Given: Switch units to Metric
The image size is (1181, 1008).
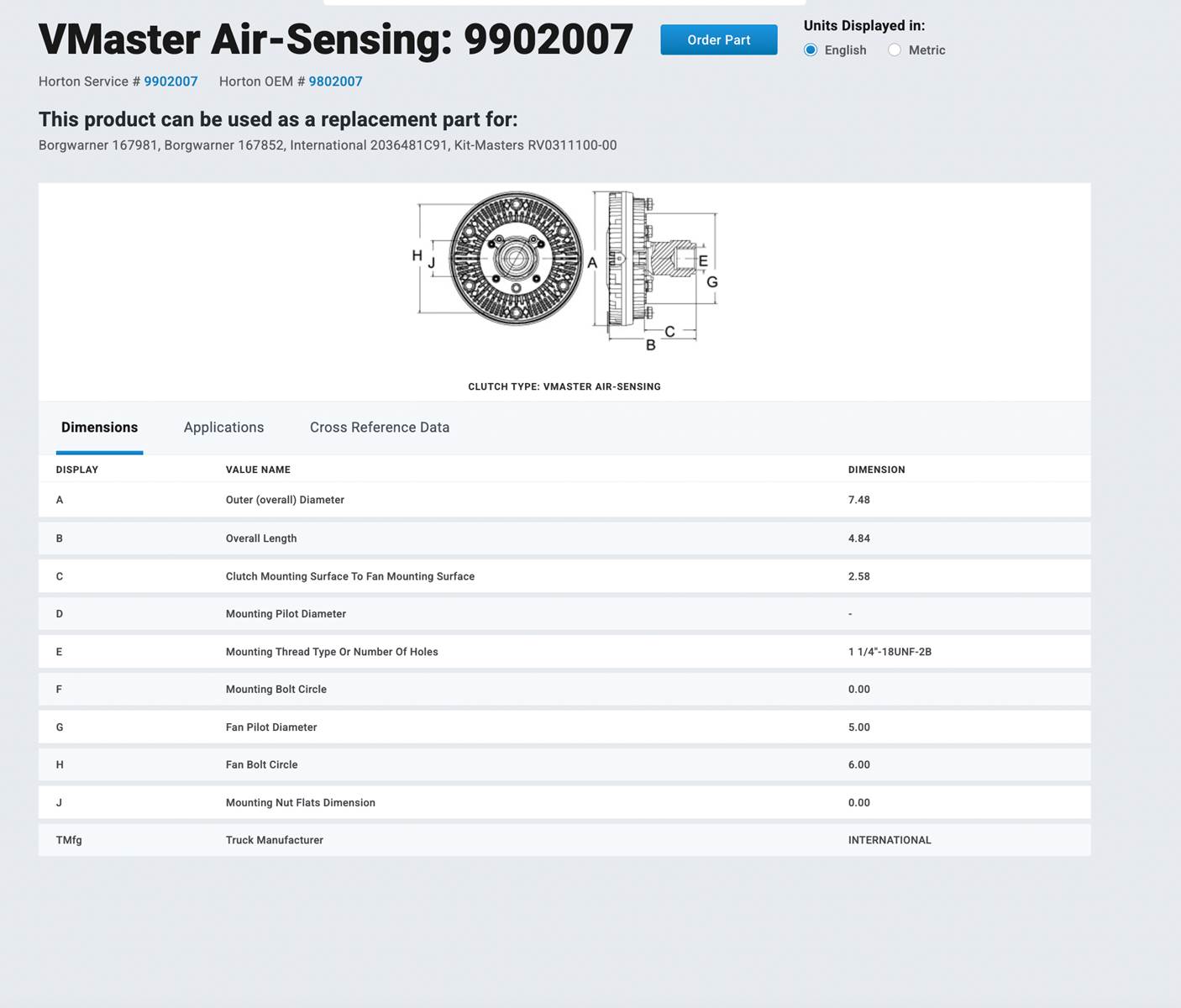Looking at the screenshot, I should click(x=895, y=50).
